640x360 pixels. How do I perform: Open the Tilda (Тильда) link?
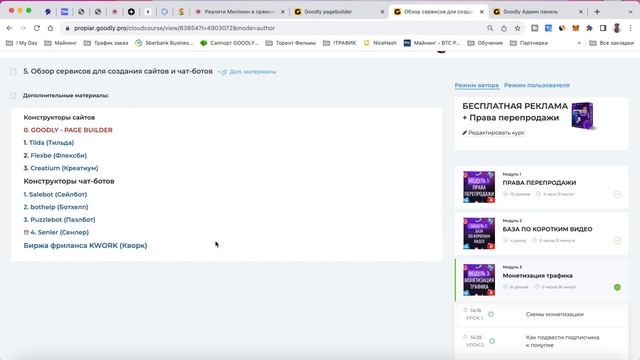pyautogui.click(x=51, y=143)
